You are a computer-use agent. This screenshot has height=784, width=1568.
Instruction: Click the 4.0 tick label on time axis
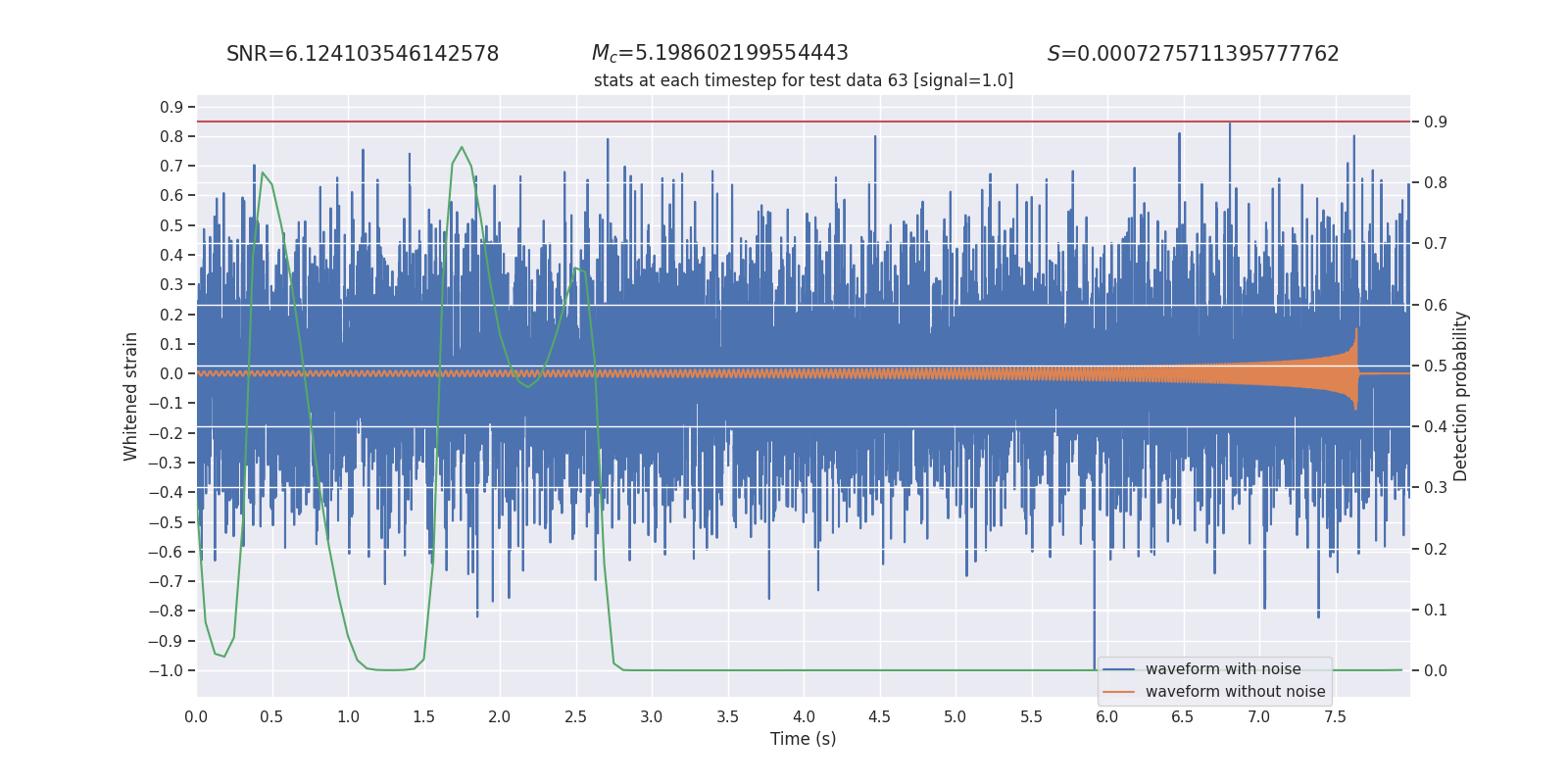[x=804, y=716]
